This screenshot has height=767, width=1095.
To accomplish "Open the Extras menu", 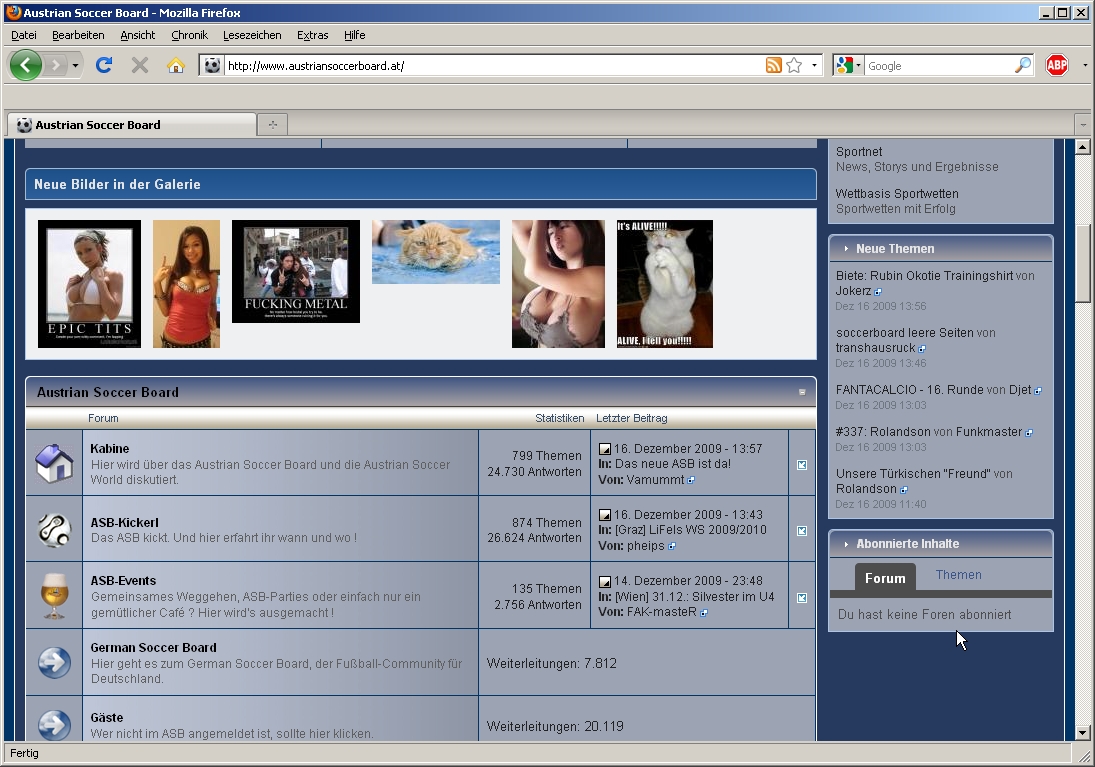I will [x=312, y=35].
